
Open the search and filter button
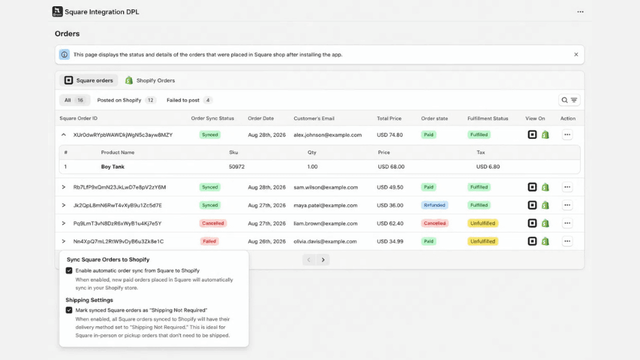[569, 100]
